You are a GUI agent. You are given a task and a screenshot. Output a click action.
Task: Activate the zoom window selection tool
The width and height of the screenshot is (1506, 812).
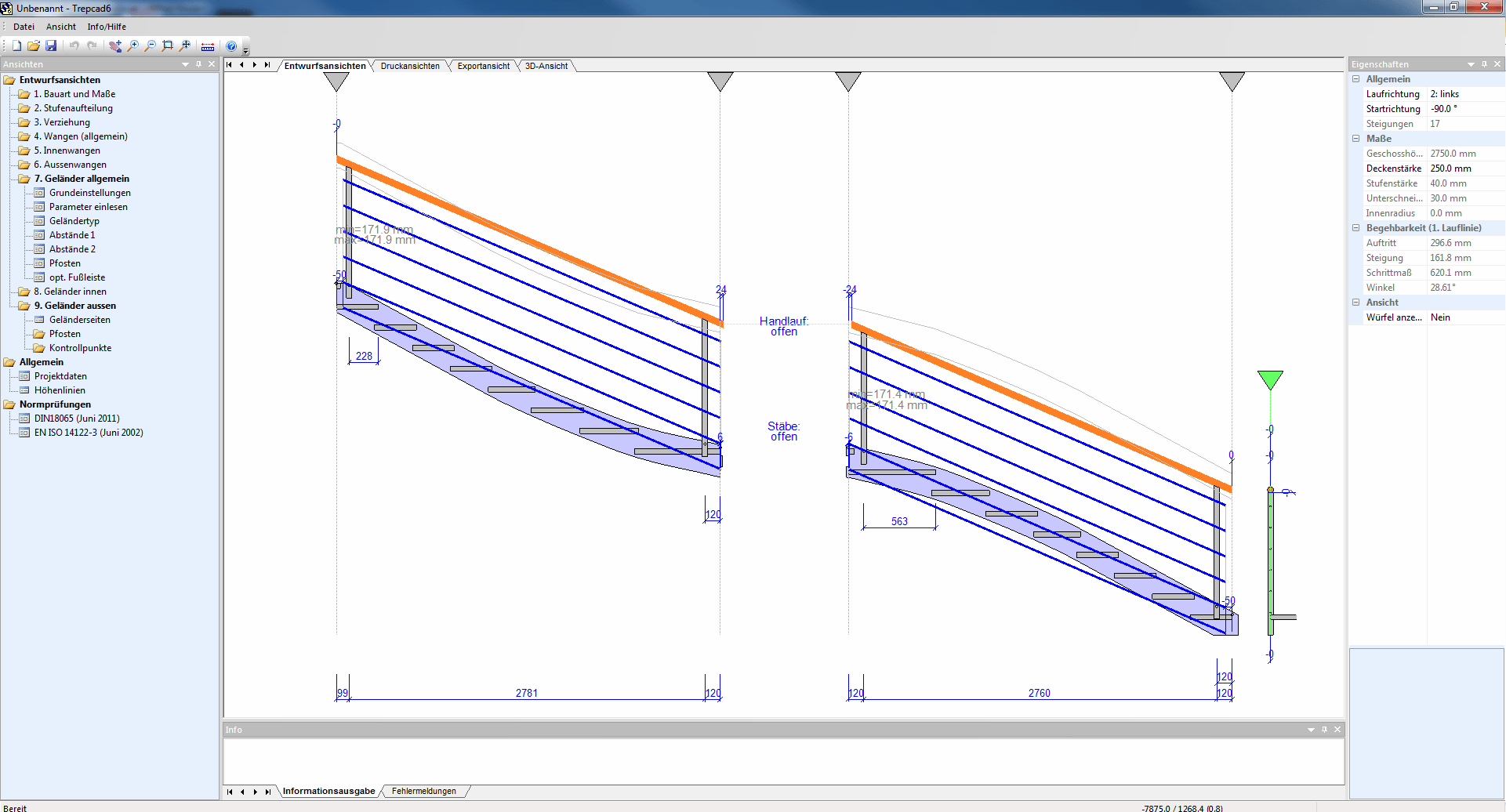168,46
